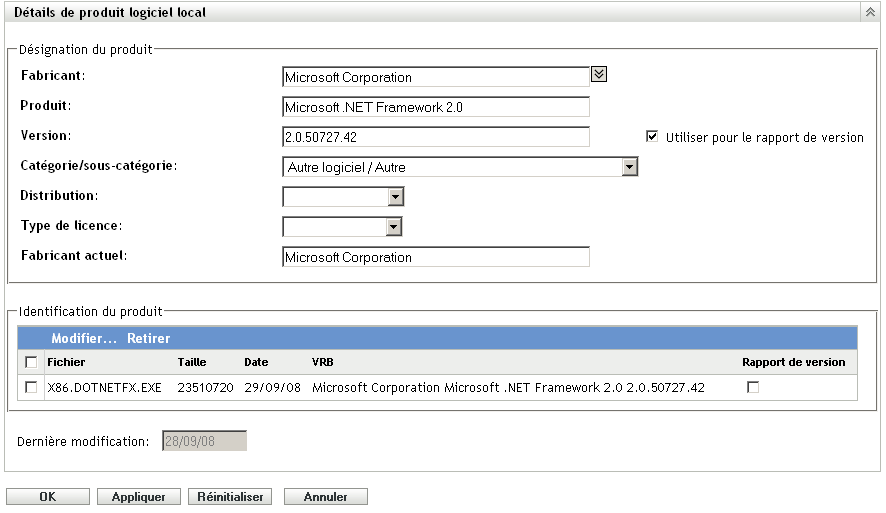Collapse the Détails de produit logiciel panel
This screenshot has height=513, width=886.
coord(870,13)
